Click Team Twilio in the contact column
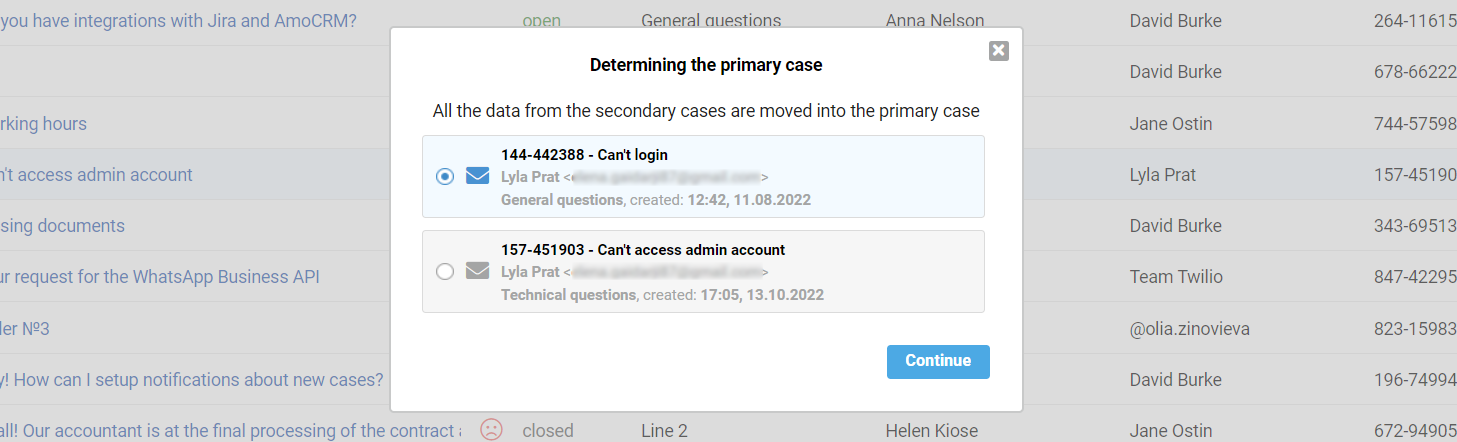 click(1176, 277)
